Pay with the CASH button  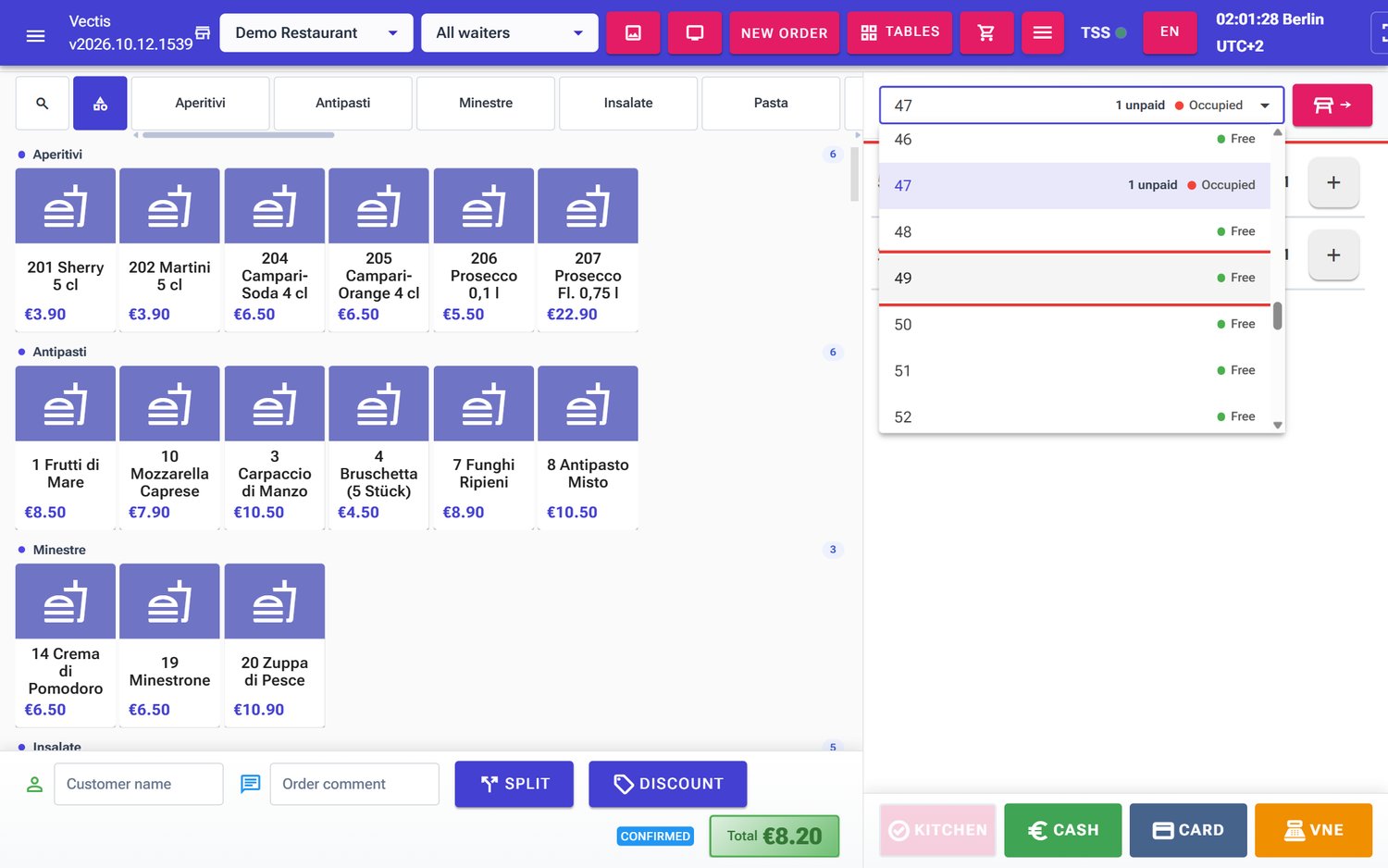click(x=1063, y=830)
